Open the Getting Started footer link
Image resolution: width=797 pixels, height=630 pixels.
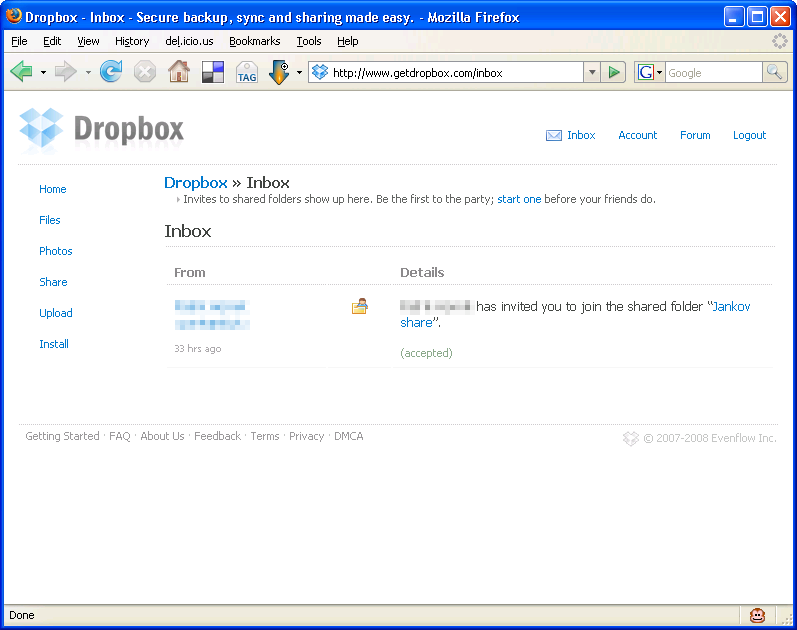pyautogui.click(x=62, y=436)
